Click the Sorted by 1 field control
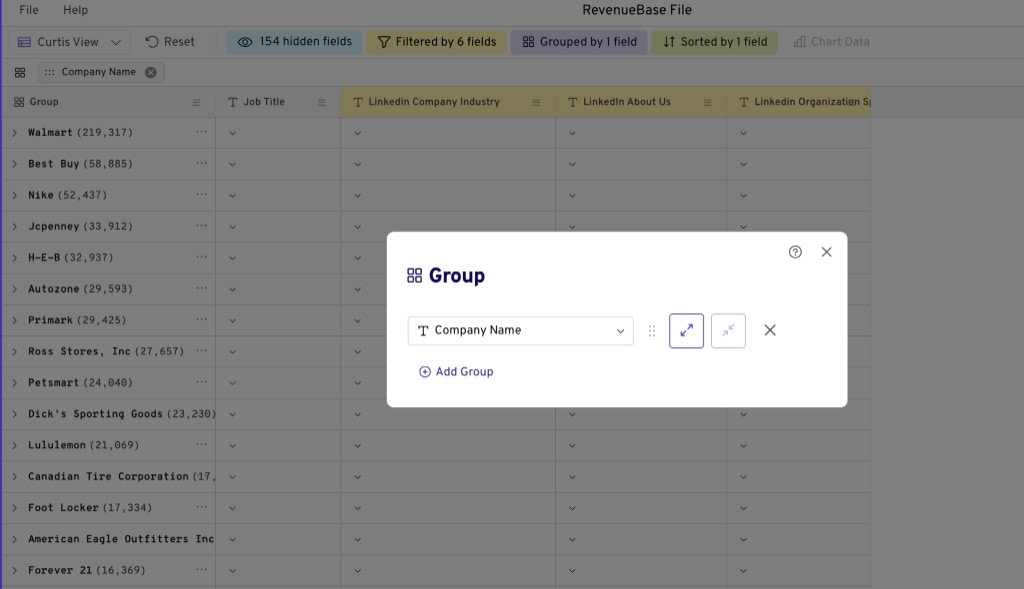 [x=714, y=41]
